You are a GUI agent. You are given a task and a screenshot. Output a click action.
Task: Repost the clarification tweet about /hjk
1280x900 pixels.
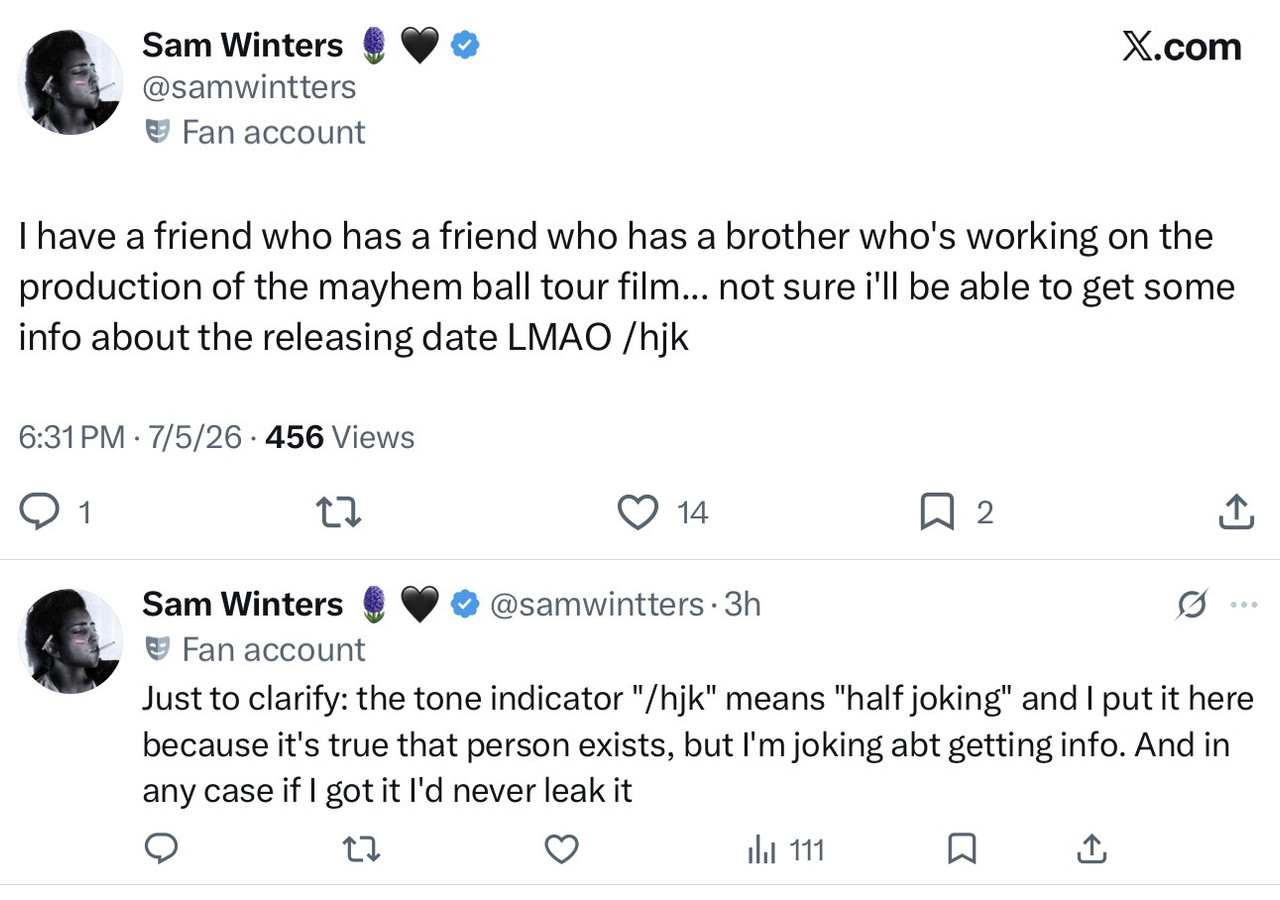click(x=361, y=850)
